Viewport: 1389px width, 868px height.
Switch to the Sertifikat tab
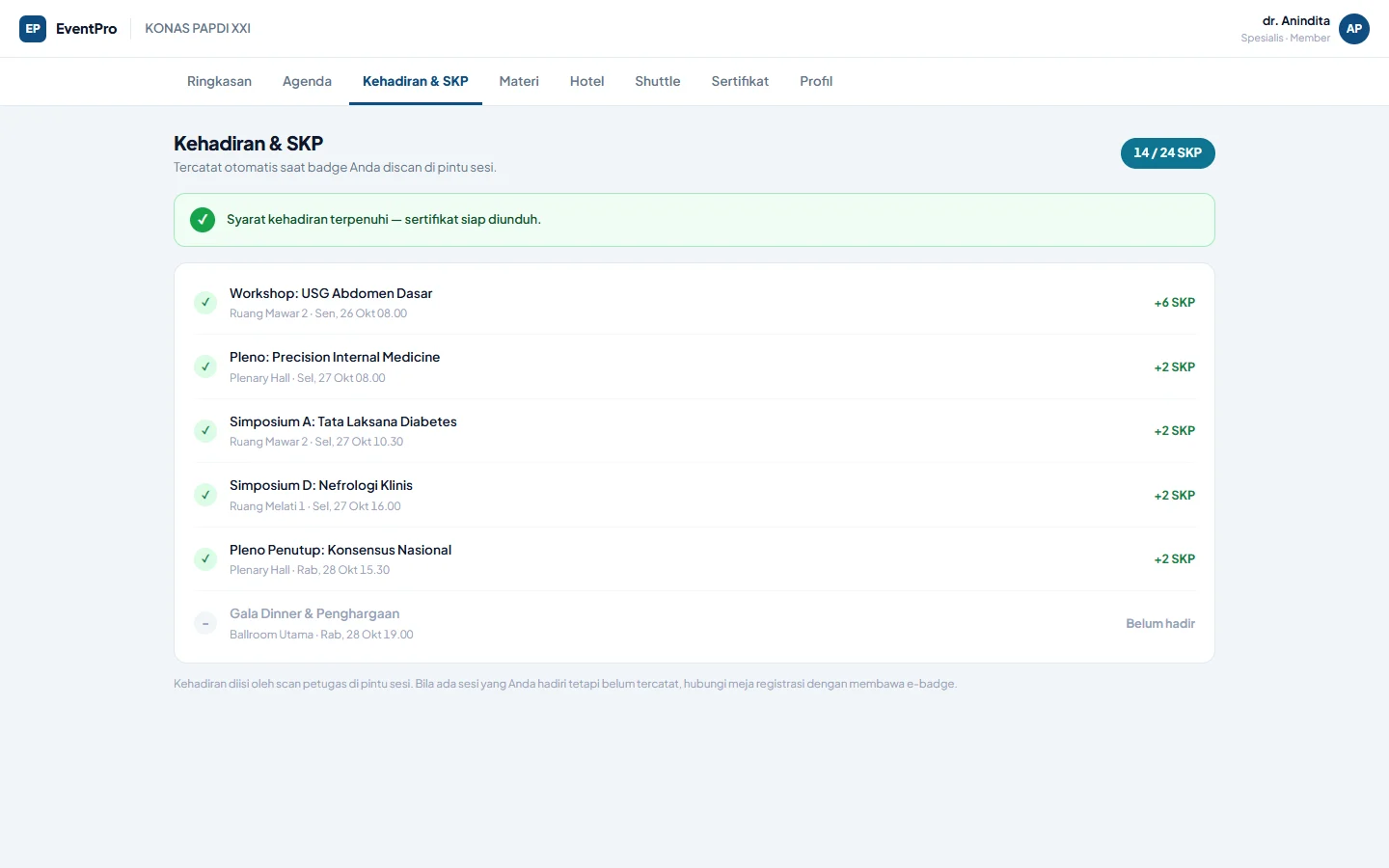click(740, 81)
